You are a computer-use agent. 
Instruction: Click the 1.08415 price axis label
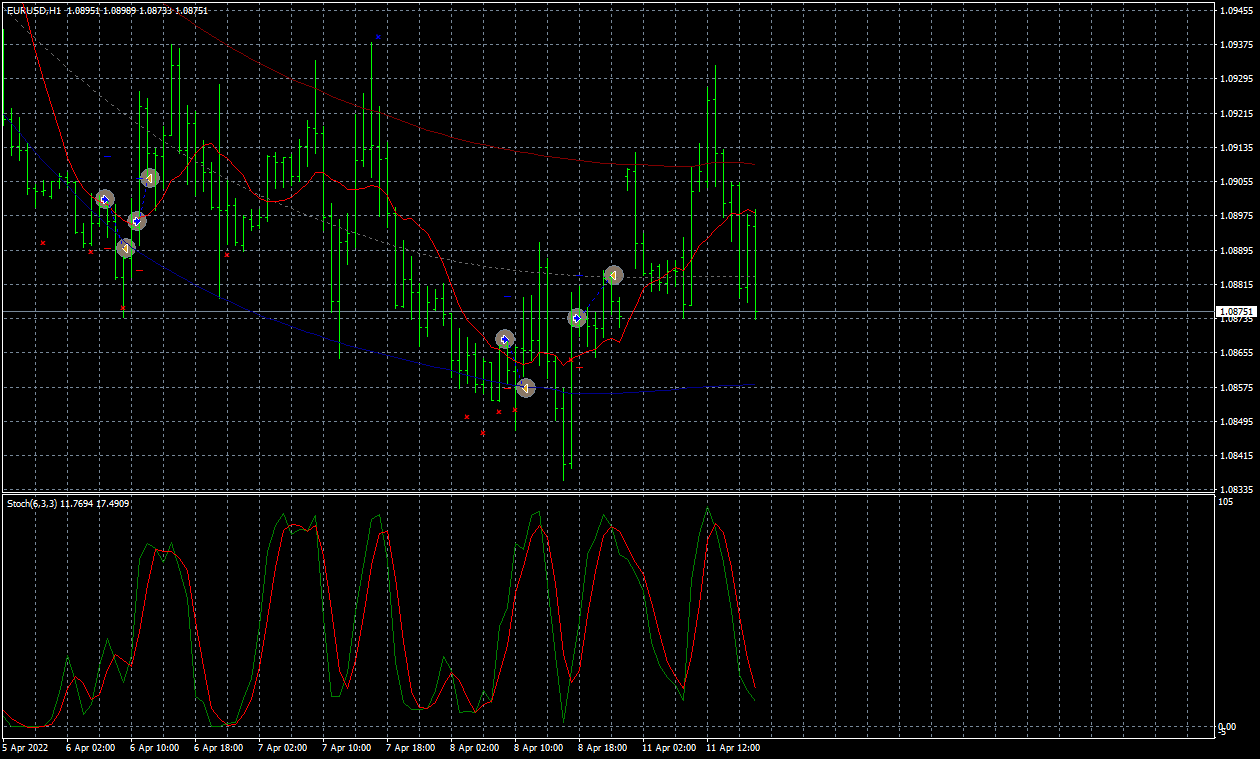click(x=1236, y=455)
